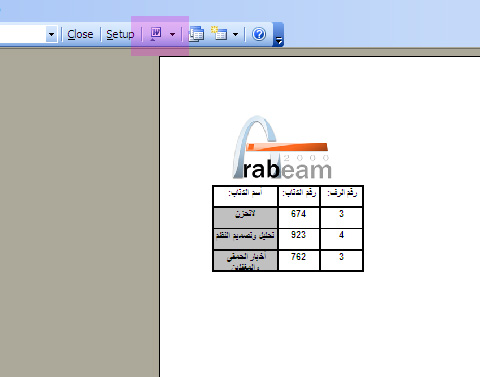
Task: Click the gray book name cell beside 923
Action: coord(245,239)
